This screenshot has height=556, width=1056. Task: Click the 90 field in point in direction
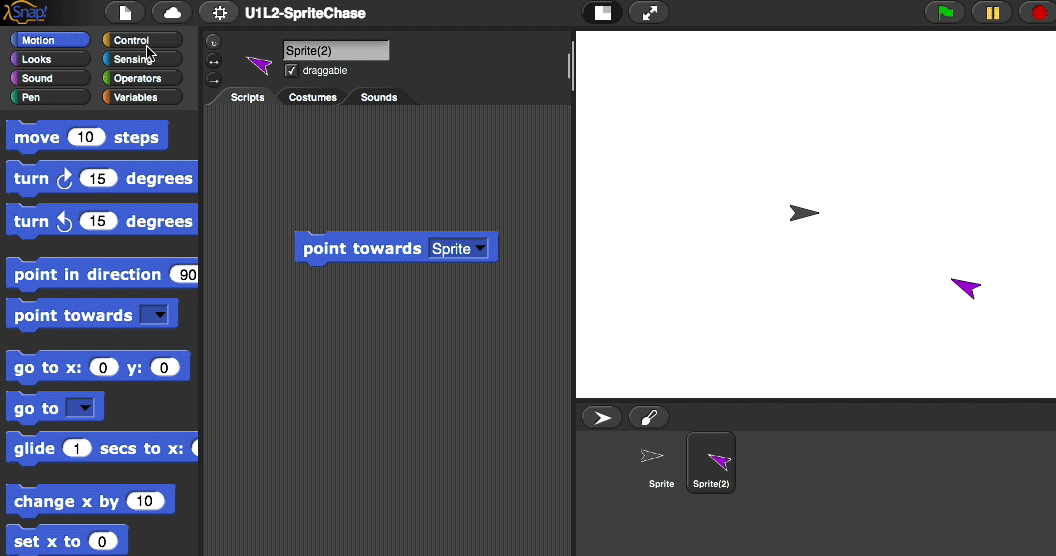[185, 275]
